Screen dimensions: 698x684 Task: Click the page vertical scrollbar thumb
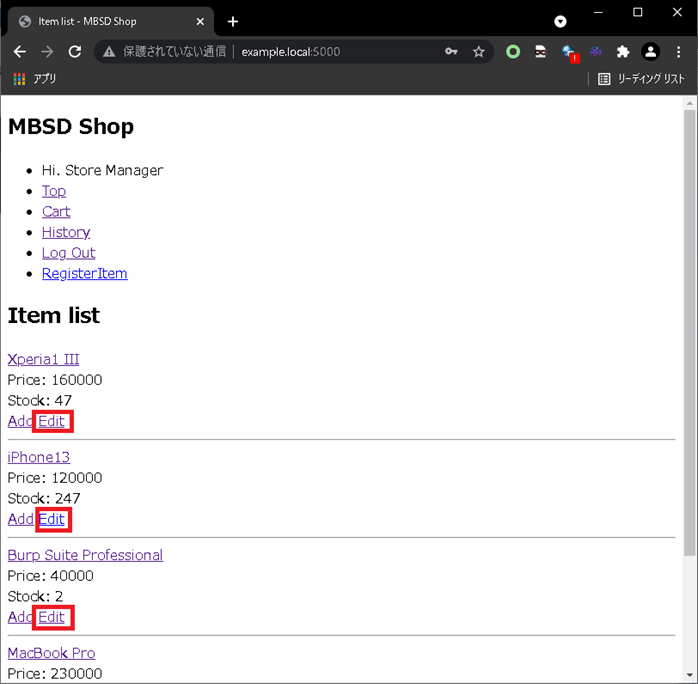click(x=690, y=332)
